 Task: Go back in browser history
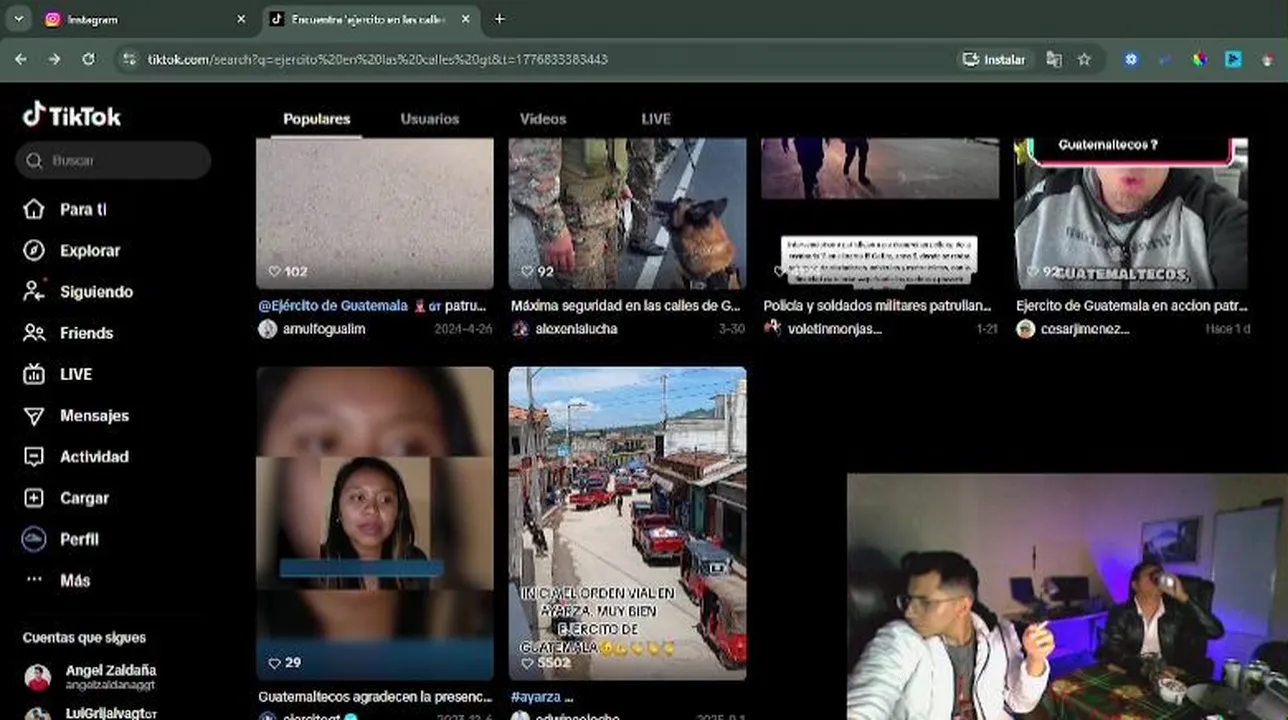pyautogui.click(x=21, y=59)
